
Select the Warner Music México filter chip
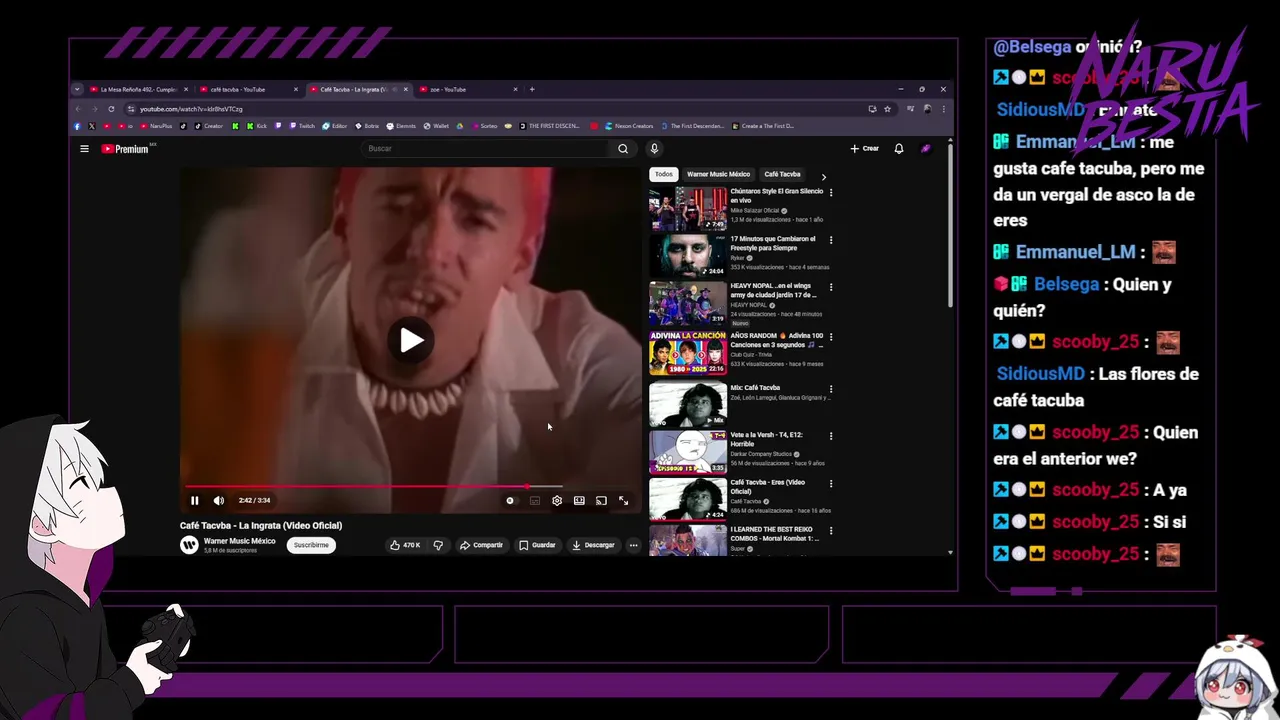(718, 174)
